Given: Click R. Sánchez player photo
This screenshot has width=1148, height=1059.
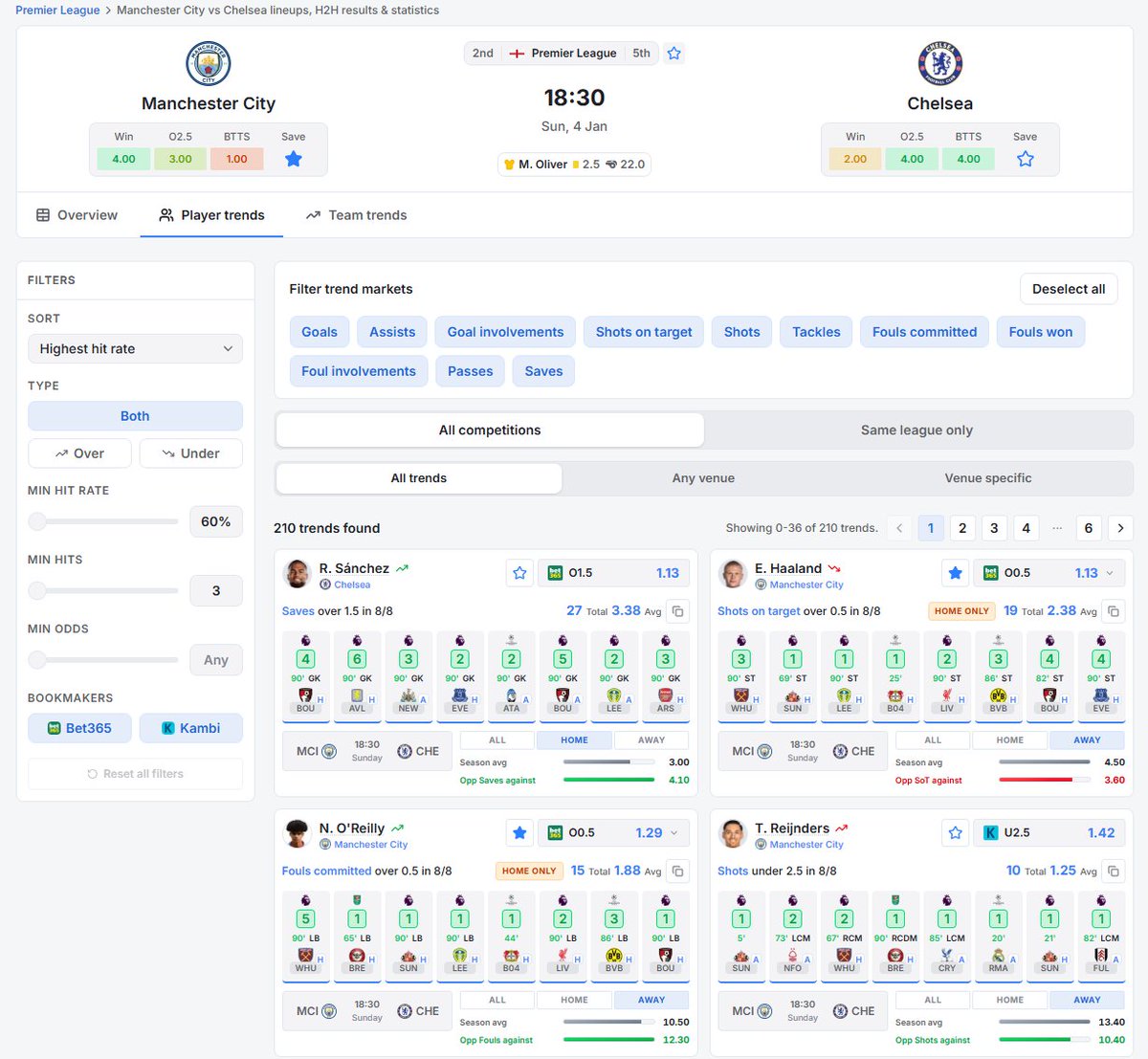Looking at the screenshot, I should (298, 574).
